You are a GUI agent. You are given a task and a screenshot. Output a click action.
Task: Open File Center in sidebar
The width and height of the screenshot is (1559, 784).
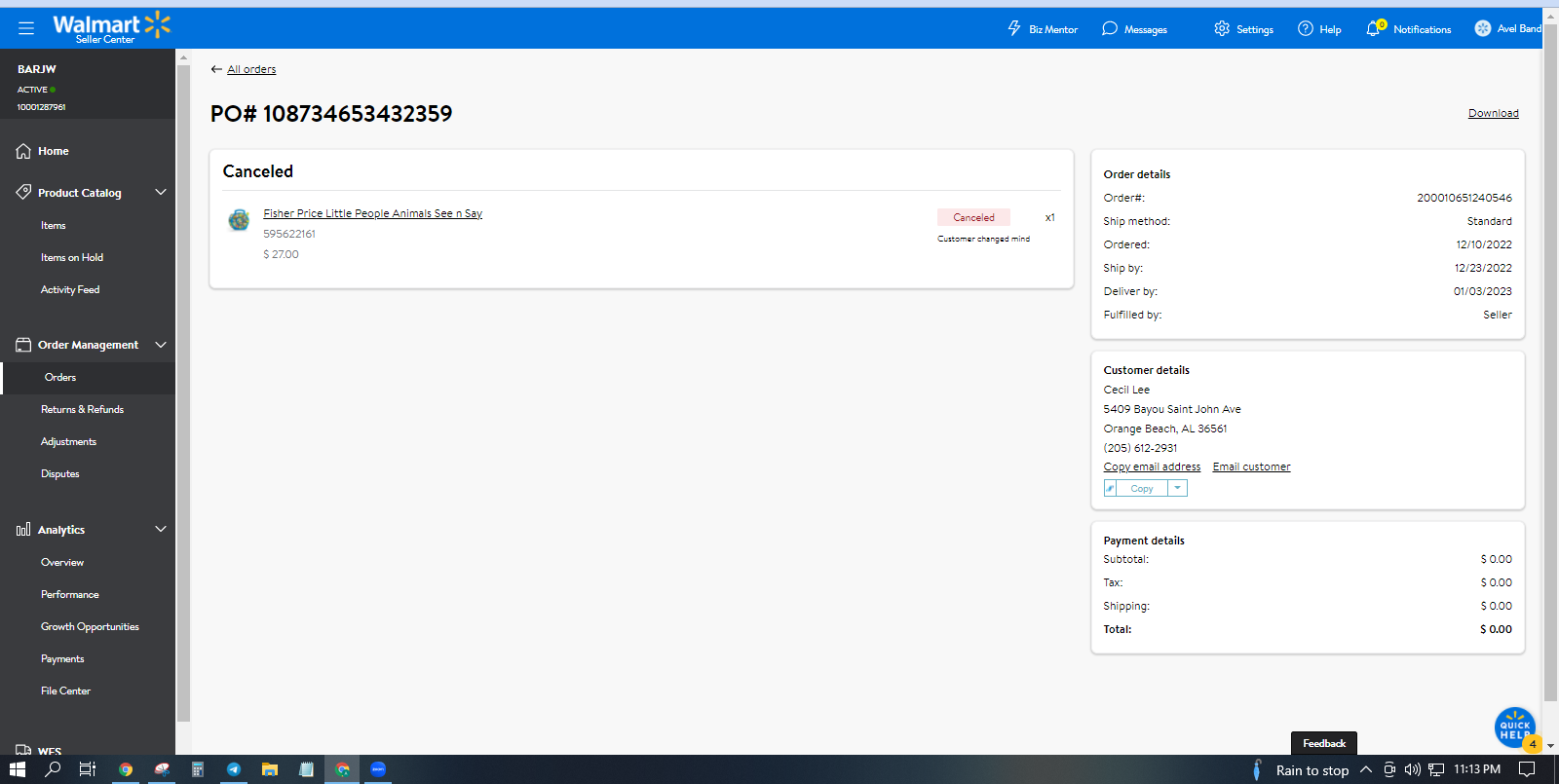click(65, 691)
